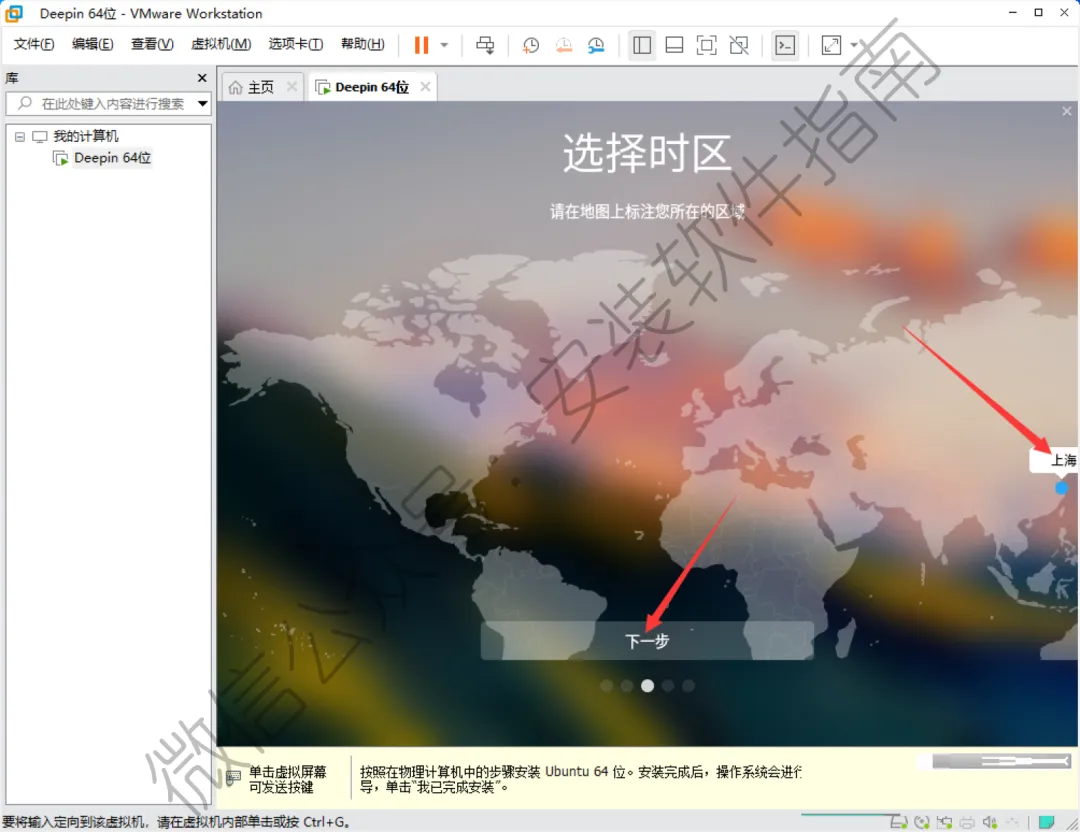This screenshot has width=1080, height=832.
Task: Open the 选项卡(T) menu
Action: [x=295, y=44]
